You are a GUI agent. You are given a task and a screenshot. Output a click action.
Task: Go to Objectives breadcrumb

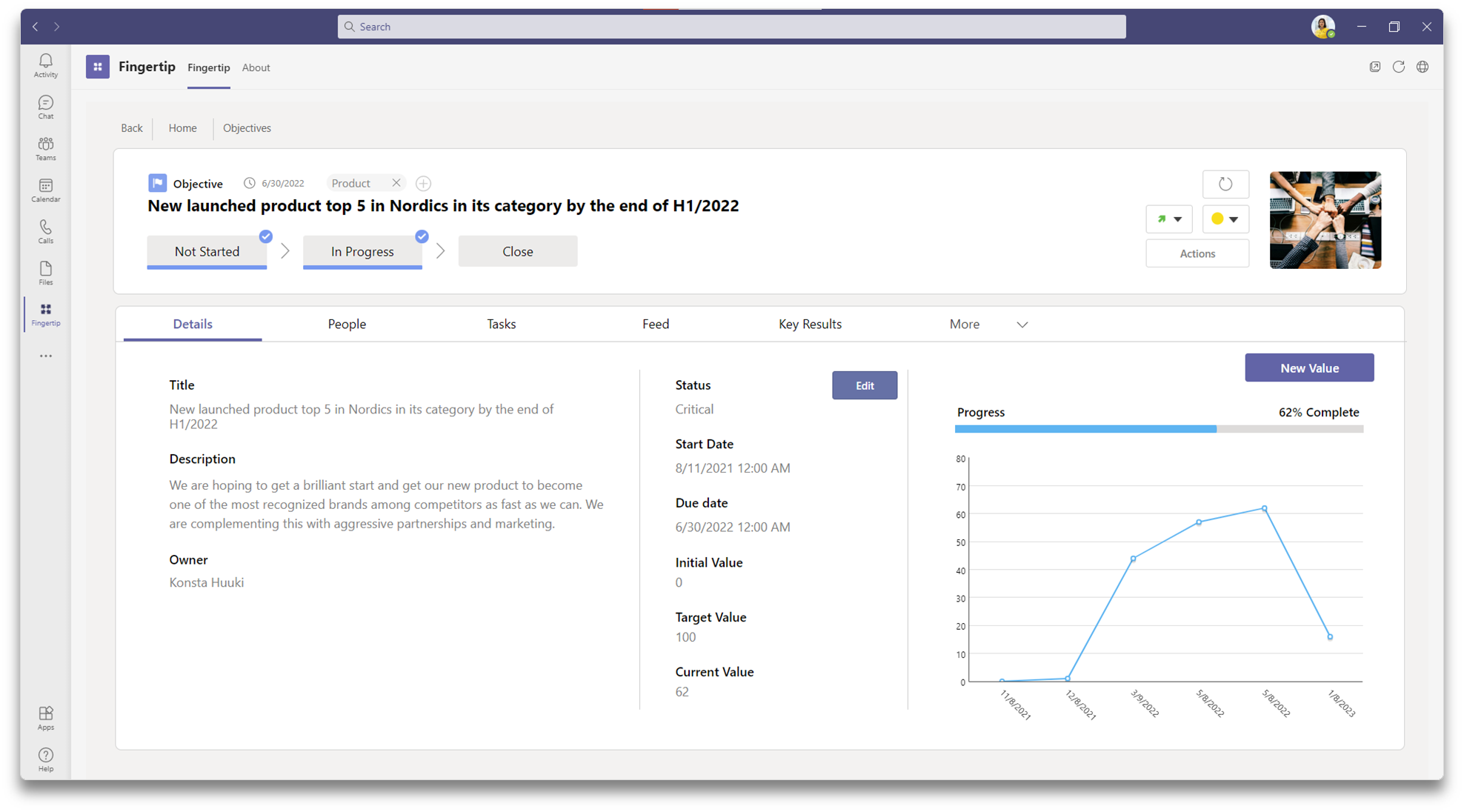(x=247, y=128)
